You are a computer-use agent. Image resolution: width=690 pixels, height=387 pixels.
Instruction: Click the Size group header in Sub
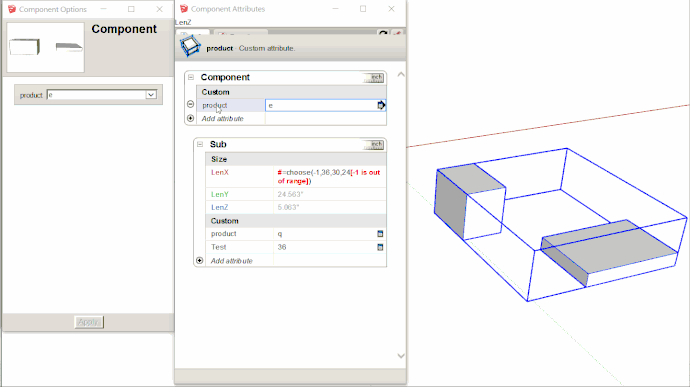[296, 159]
